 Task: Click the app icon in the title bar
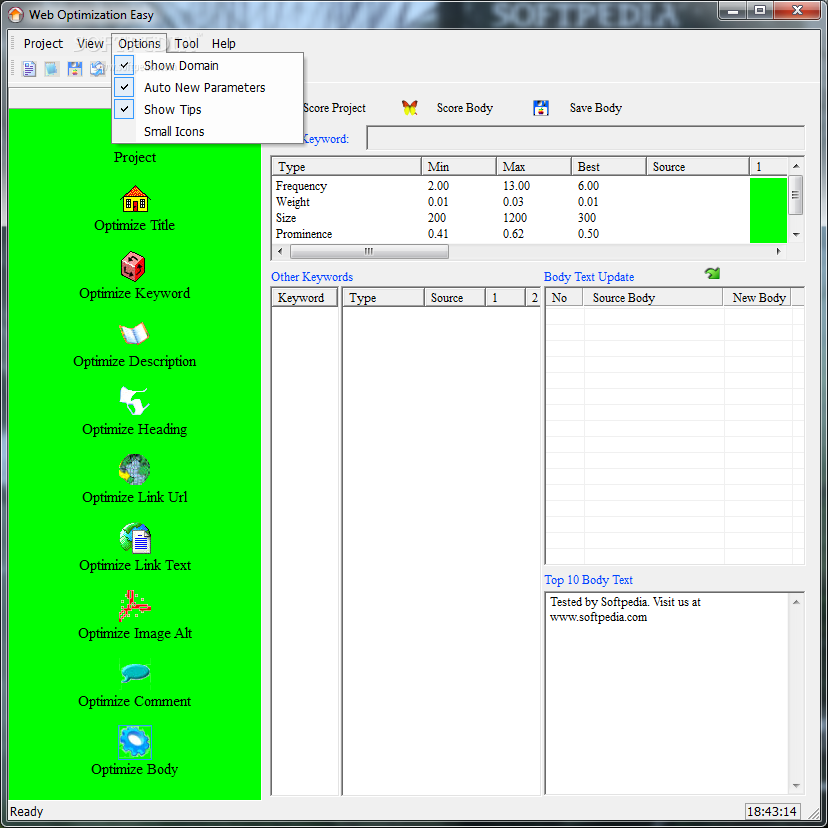point(16,14)
